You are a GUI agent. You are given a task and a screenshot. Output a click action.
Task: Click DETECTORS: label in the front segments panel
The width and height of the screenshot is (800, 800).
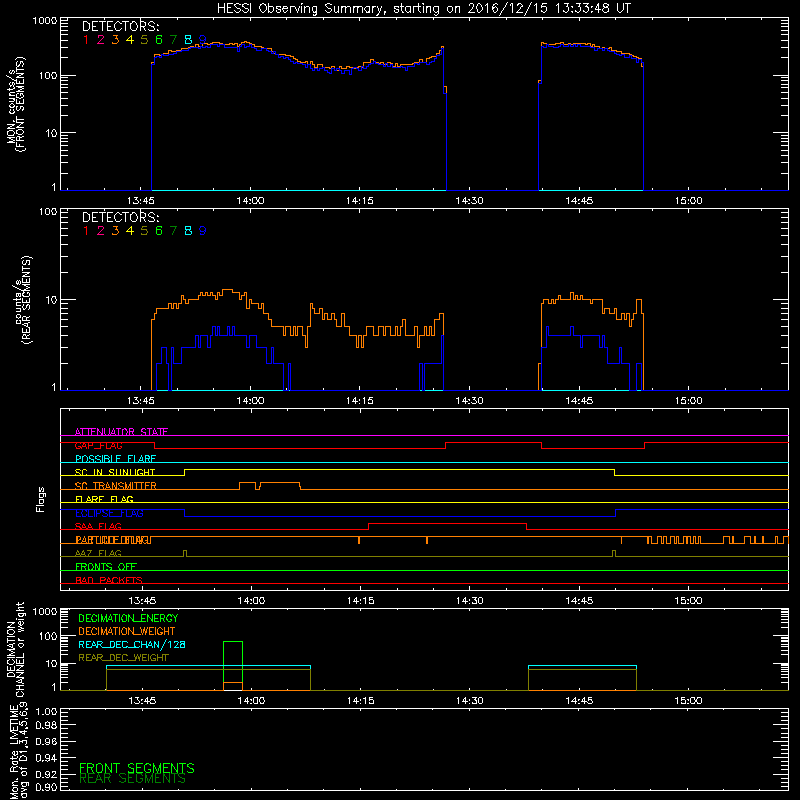[120, 27]
